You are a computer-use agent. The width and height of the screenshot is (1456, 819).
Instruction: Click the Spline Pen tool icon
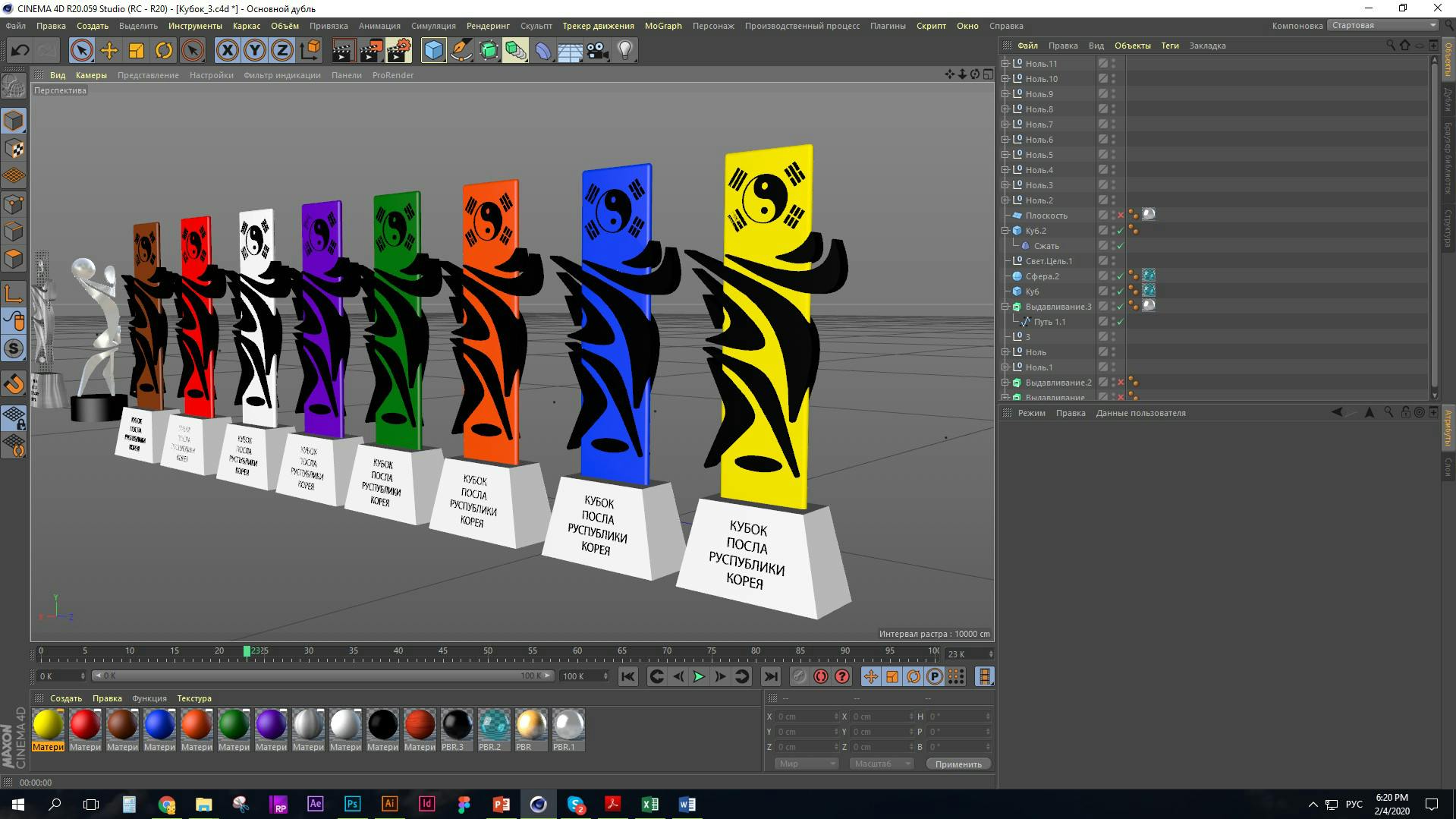pyautogui.click(x=461, y=51)
